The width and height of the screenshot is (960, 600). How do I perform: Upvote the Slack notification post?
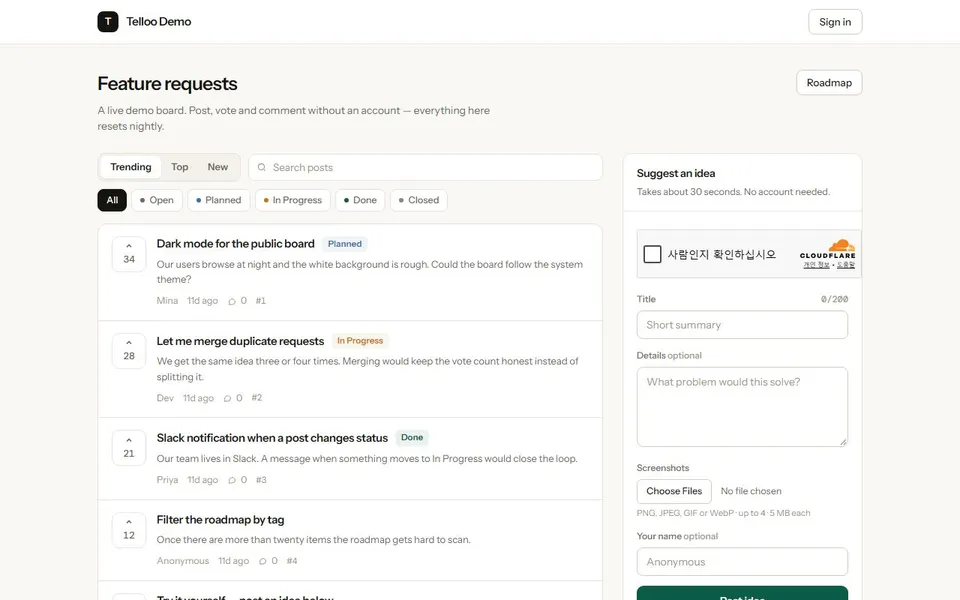[x=129, y=448]
